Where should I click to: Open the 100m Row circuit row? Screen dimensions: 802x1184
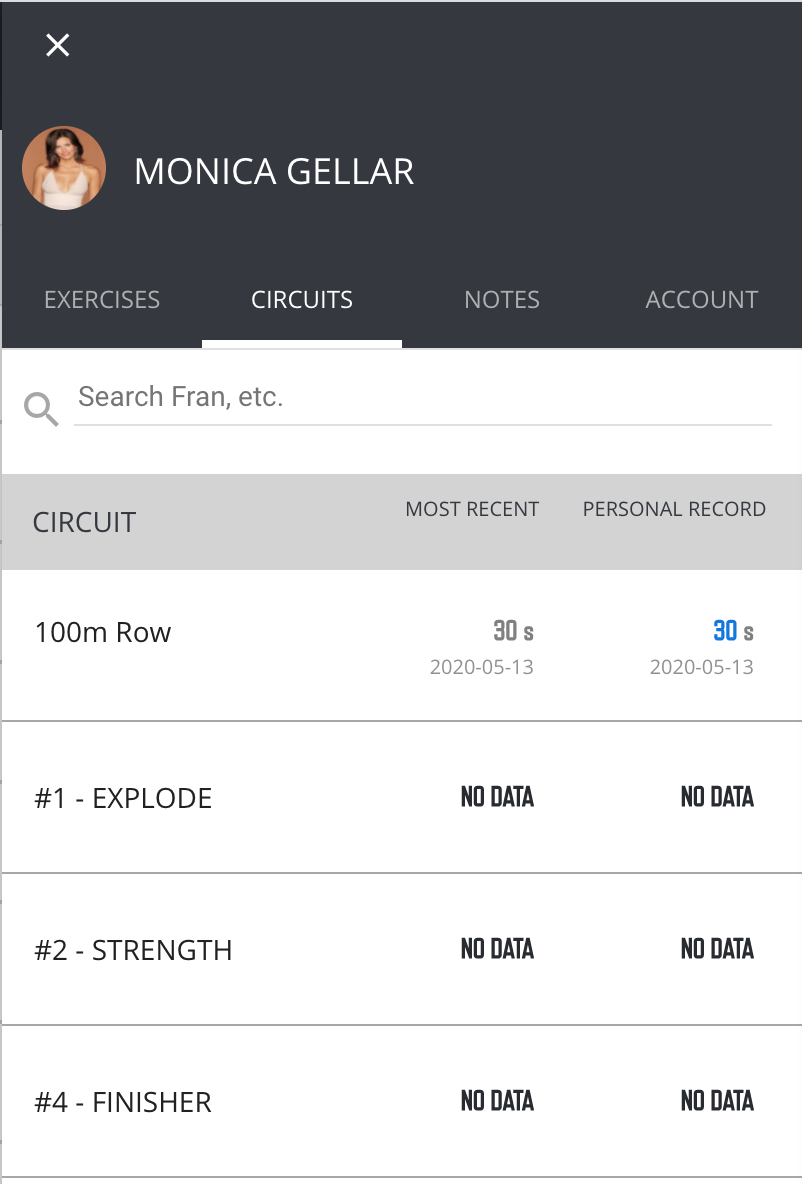[402, 646]
